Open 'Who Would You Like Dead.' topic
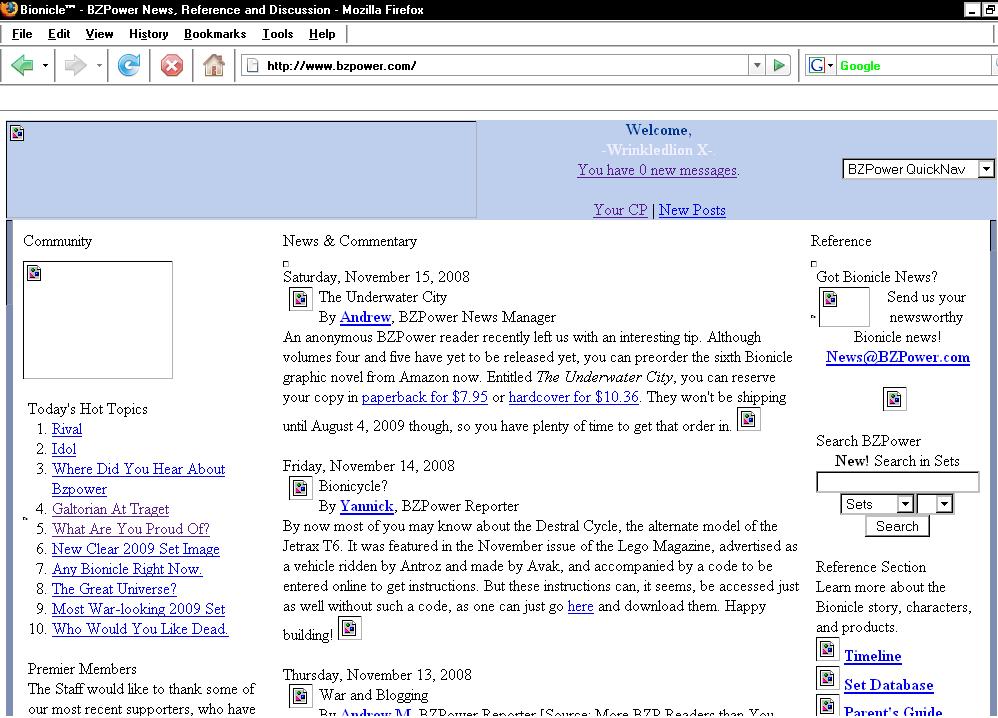The image size is (998, 718). (140, 629)
